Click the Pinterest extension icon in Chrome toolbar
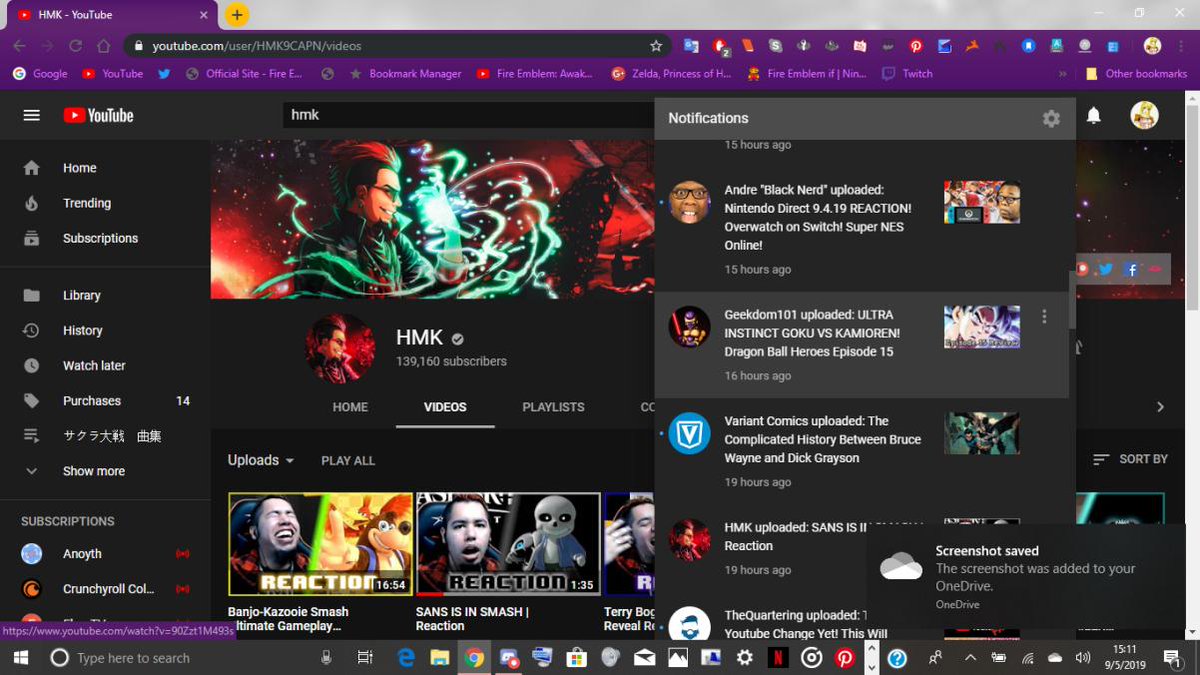Image resolution: width=1200 pixels, height=675 pixels. pyautogui.click(x=916, y=46)
